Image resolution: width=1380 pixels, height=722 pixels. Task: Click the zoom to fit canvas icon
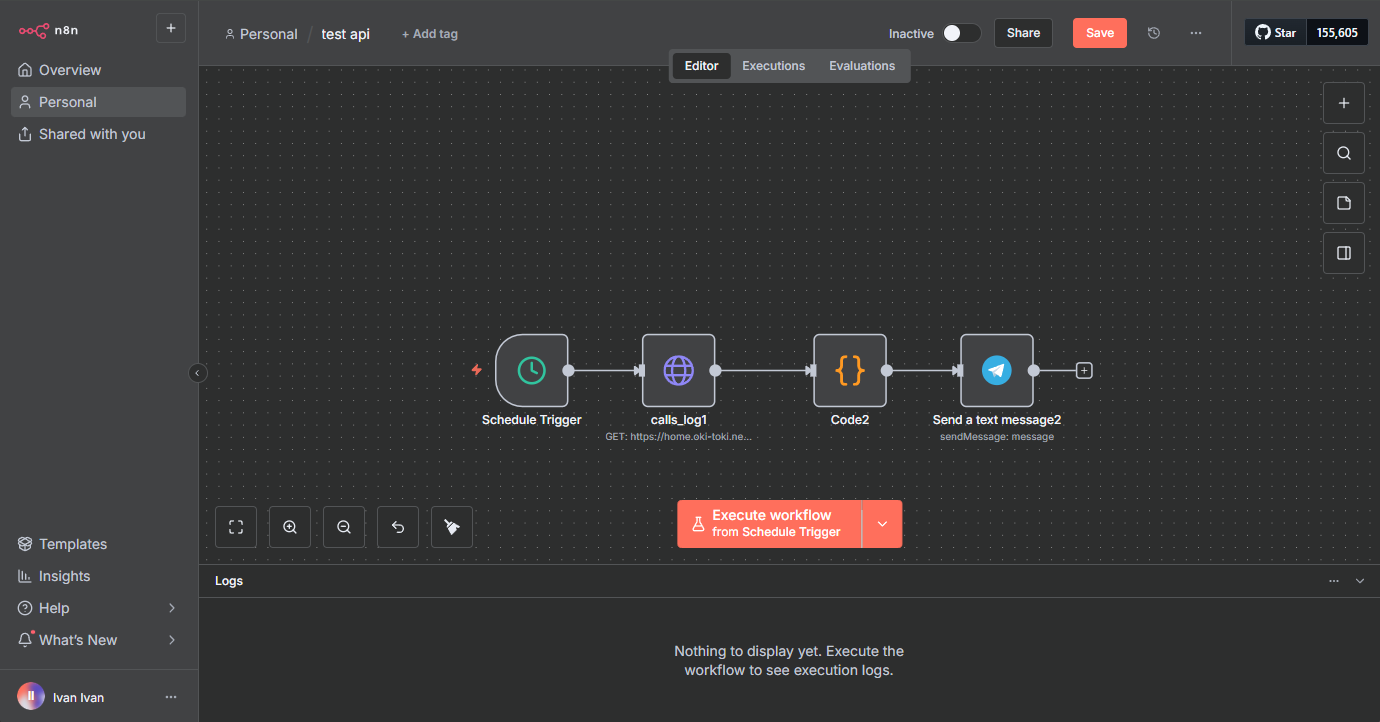[236, 527]
